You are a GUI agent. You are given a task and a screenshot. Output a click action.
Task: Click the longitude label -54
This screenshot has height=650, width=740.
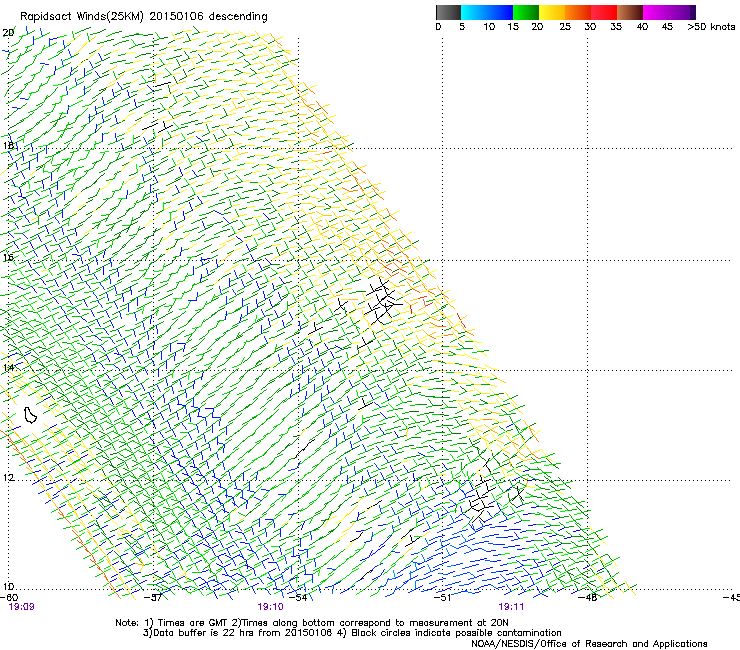(298, 598)
